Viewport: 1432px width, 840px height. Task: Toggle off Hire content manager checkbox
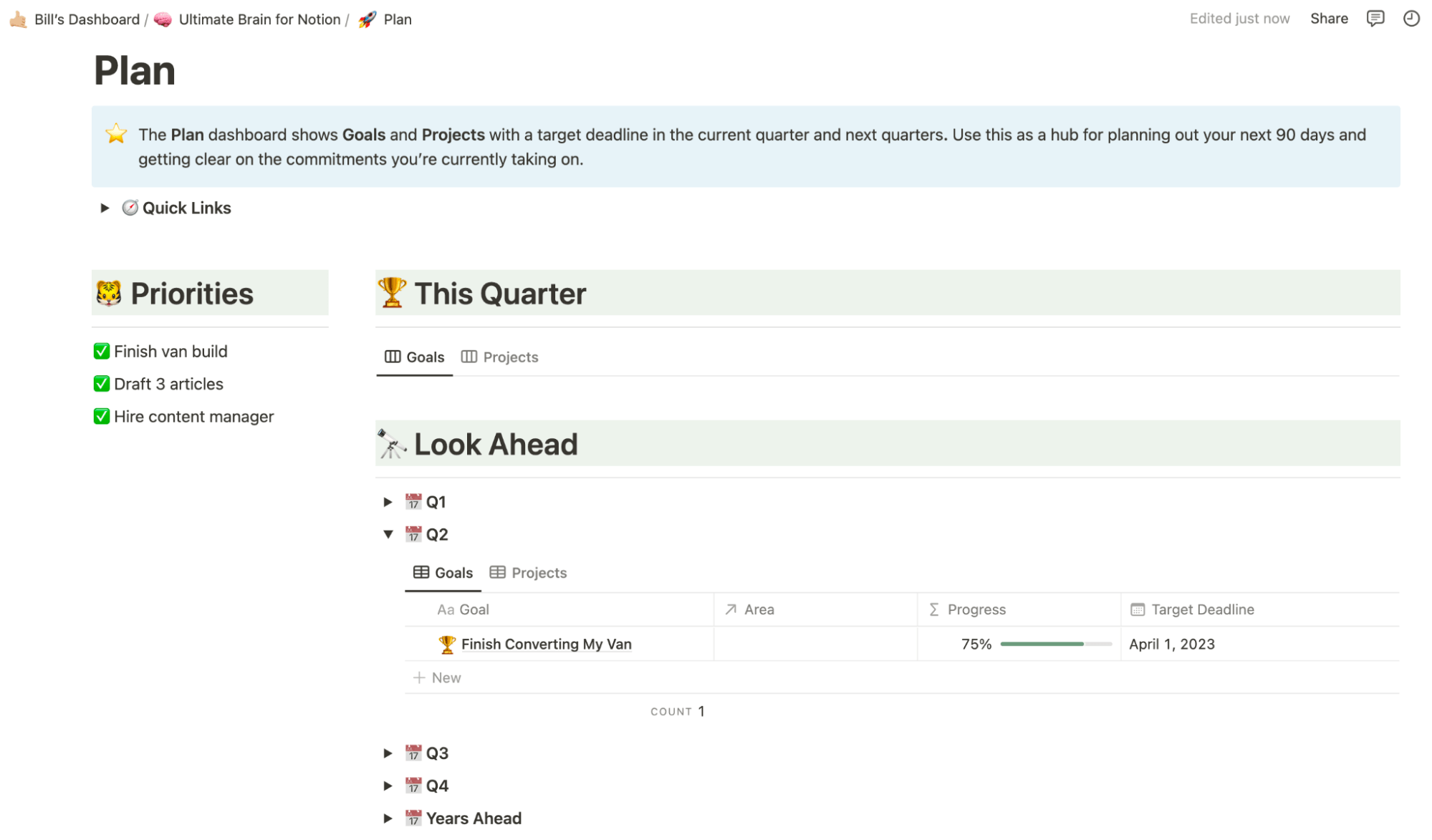101,416
